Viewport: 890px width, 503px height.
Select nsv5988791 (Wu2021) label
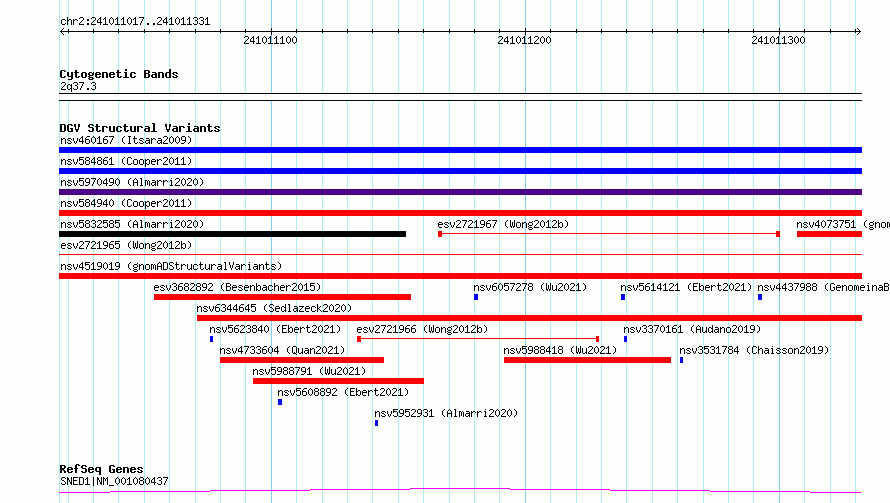click(x=309, y=371)
